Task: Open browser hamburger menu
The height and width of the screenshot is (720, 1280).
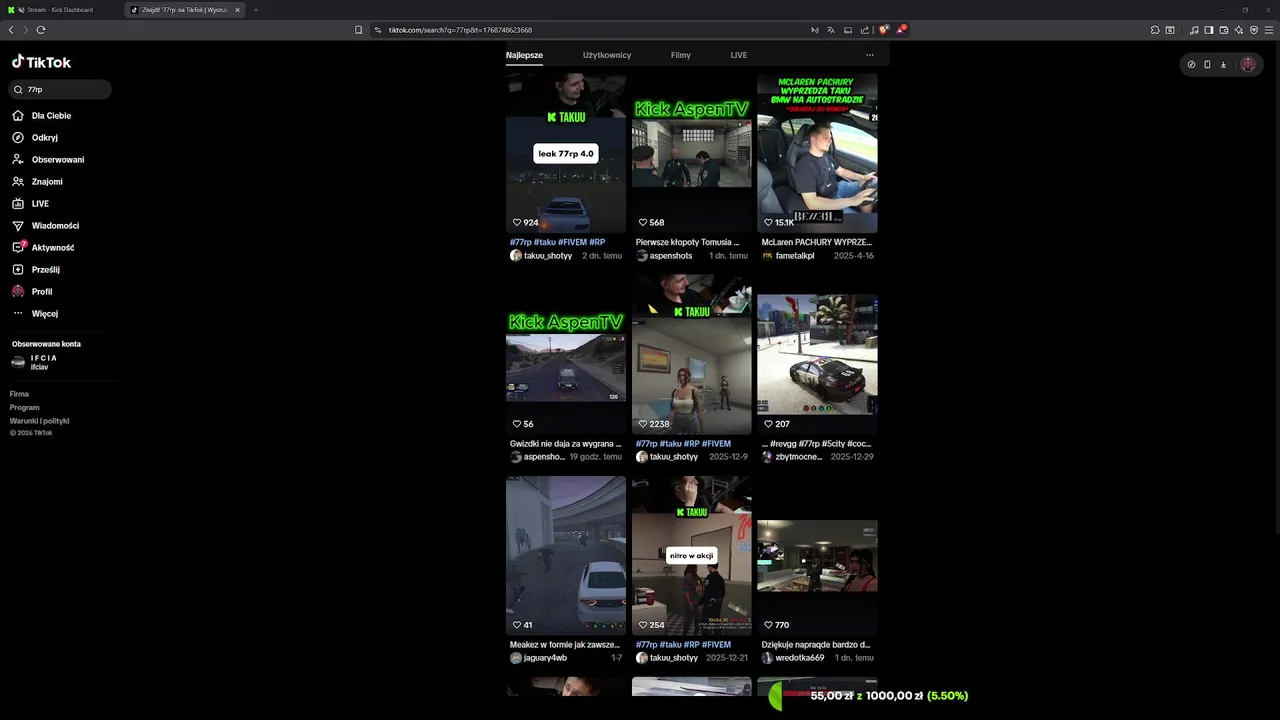Action: pos(1269,30)
